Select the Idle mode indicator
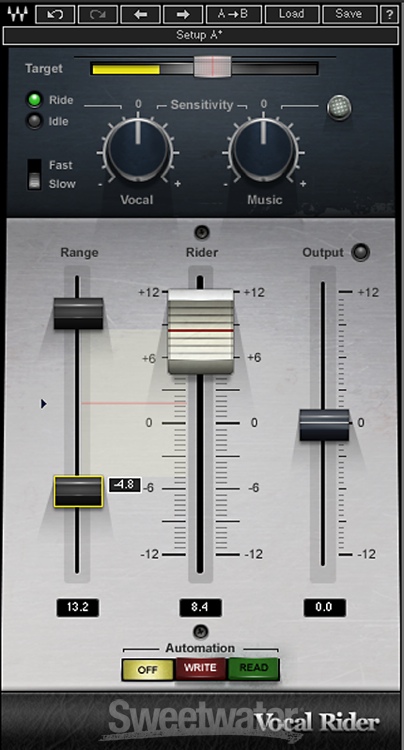 (x=34, y=121)
